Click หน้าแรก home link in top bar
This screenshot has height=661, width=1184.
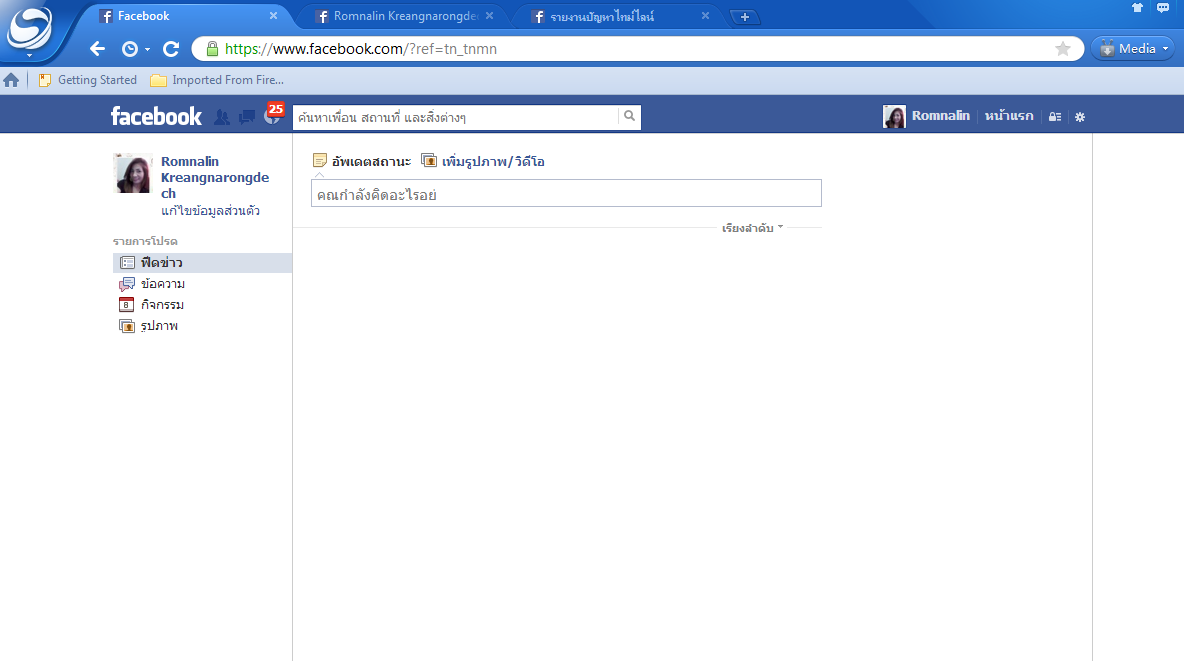tap(1009, 116)
